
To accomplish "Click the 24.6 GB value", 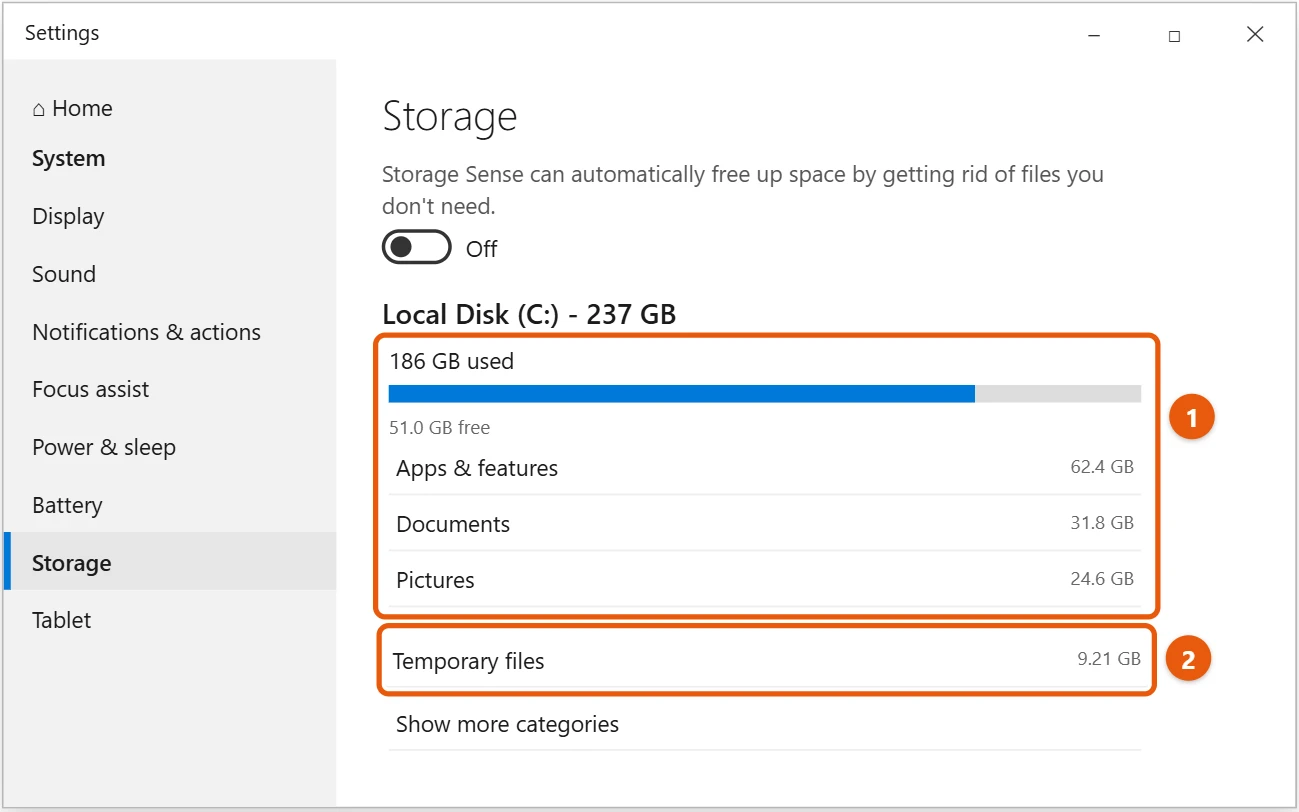I will pyautogui.click(x=1102, y=578).
